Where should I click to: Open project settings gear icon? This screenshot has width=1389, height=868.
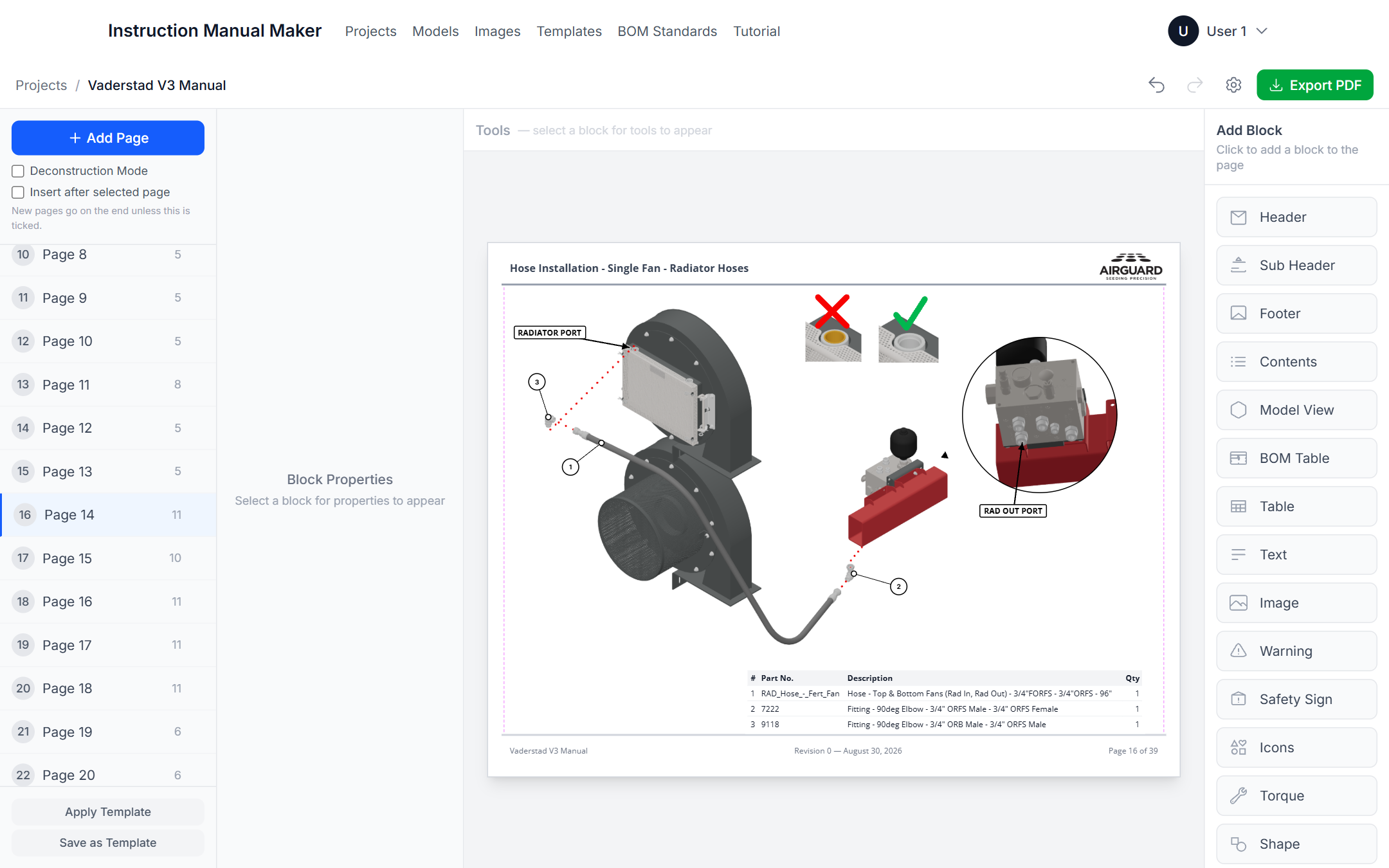[1233, 85]
